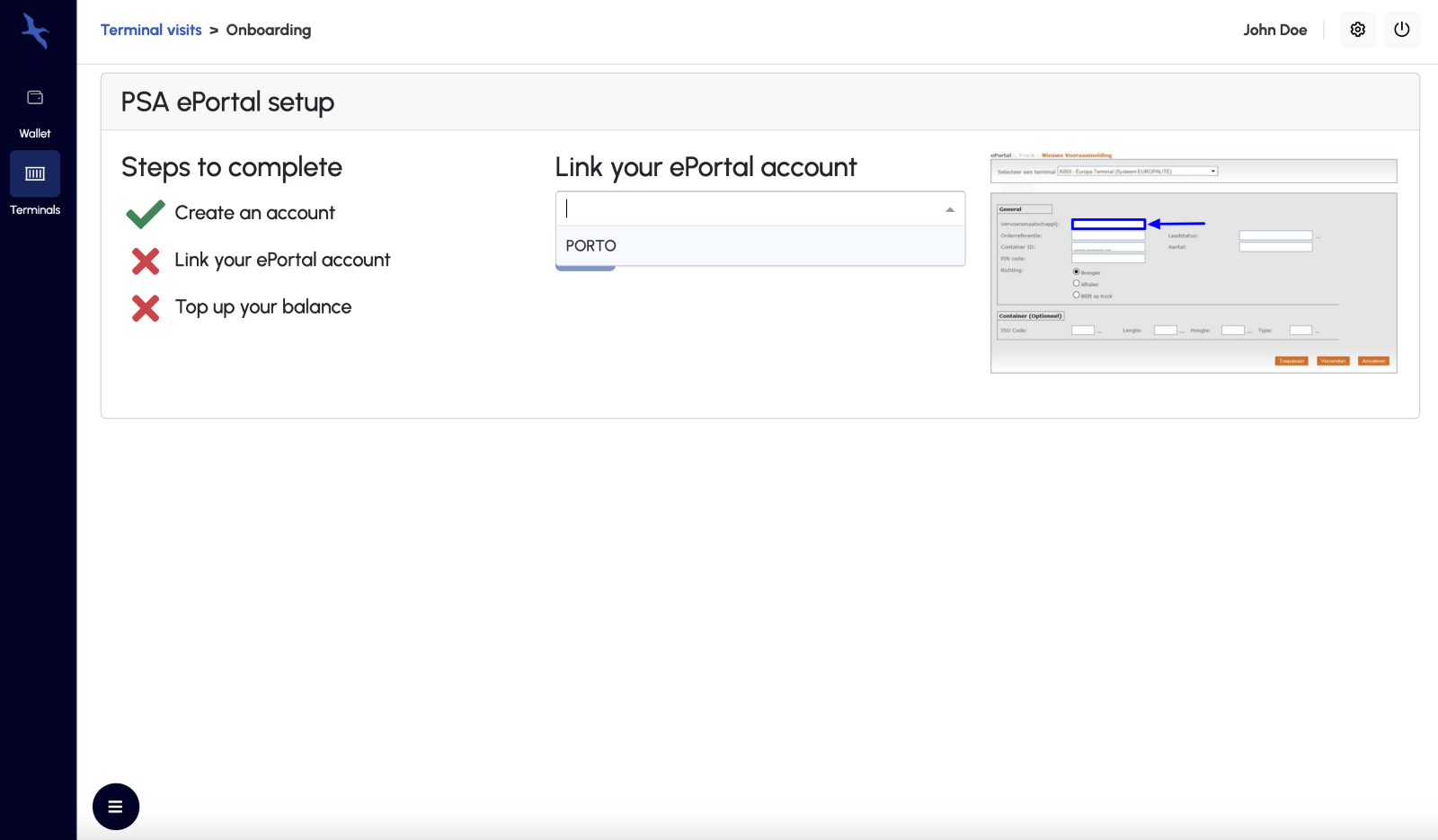Image resolution: width=1438 pixels, height=840 pixels.
Task: Select PORTO from the dropdown list
Action: (760, 246)
